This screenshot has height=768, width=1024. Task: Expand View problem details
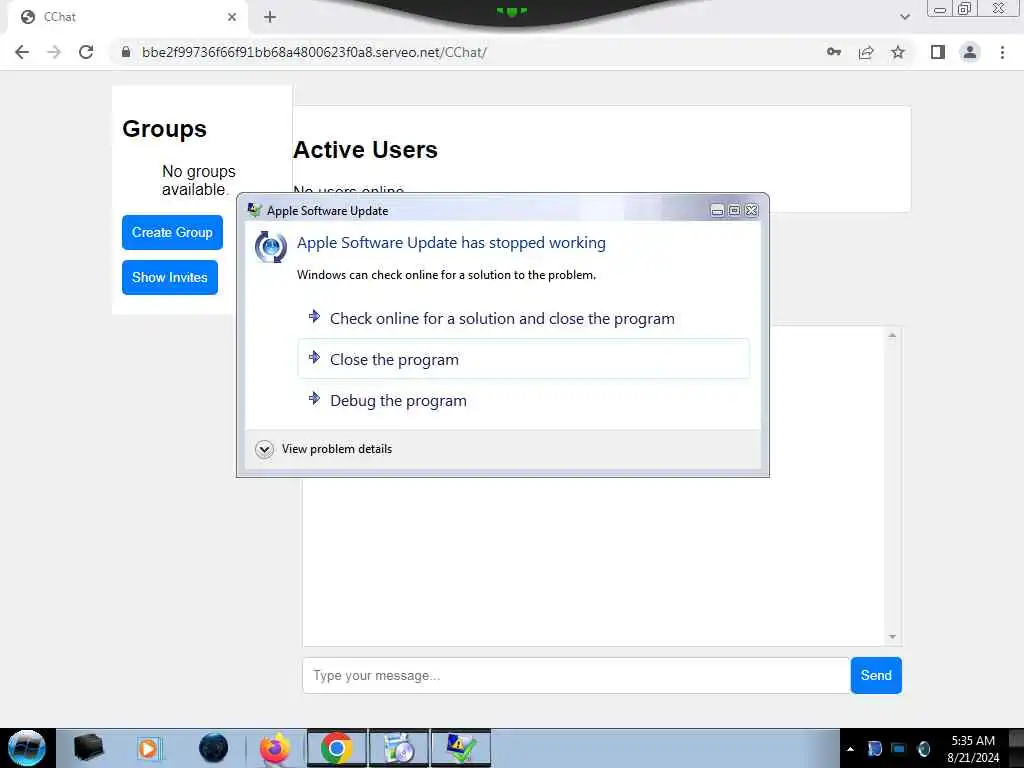point(324,449)
